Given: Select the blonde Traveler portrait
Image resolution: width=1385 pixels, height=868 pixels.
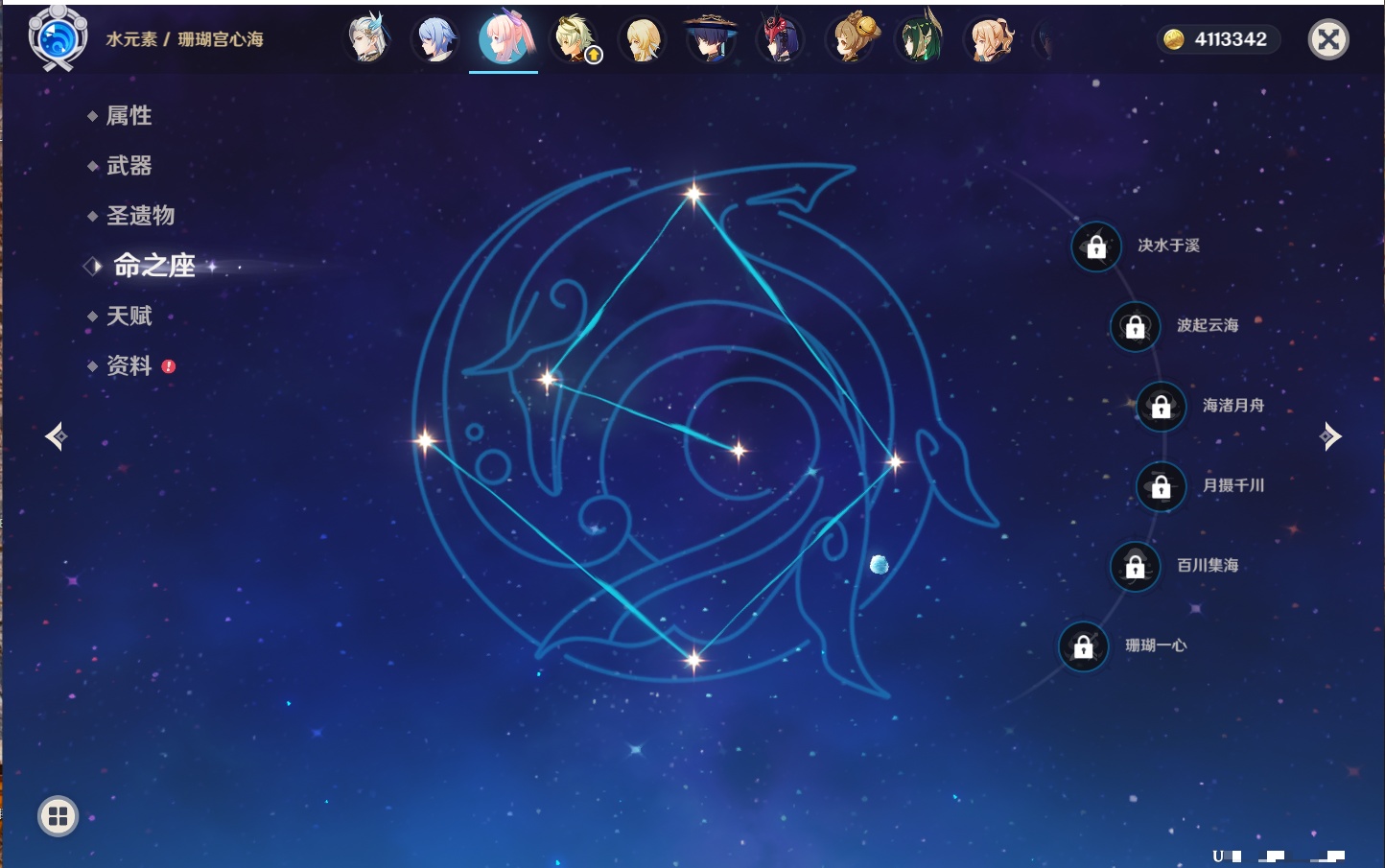Looking at the screenshot, I should point(642,39).
